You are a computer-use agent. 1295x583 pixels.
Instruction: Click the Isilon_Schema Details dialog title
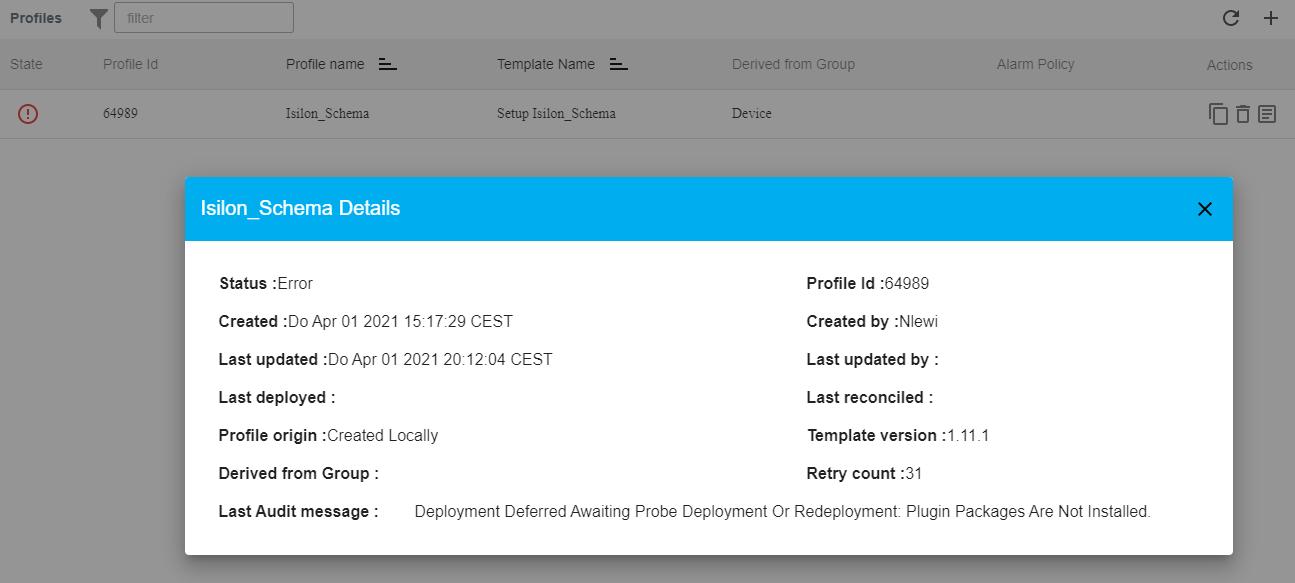coord(300,208)
